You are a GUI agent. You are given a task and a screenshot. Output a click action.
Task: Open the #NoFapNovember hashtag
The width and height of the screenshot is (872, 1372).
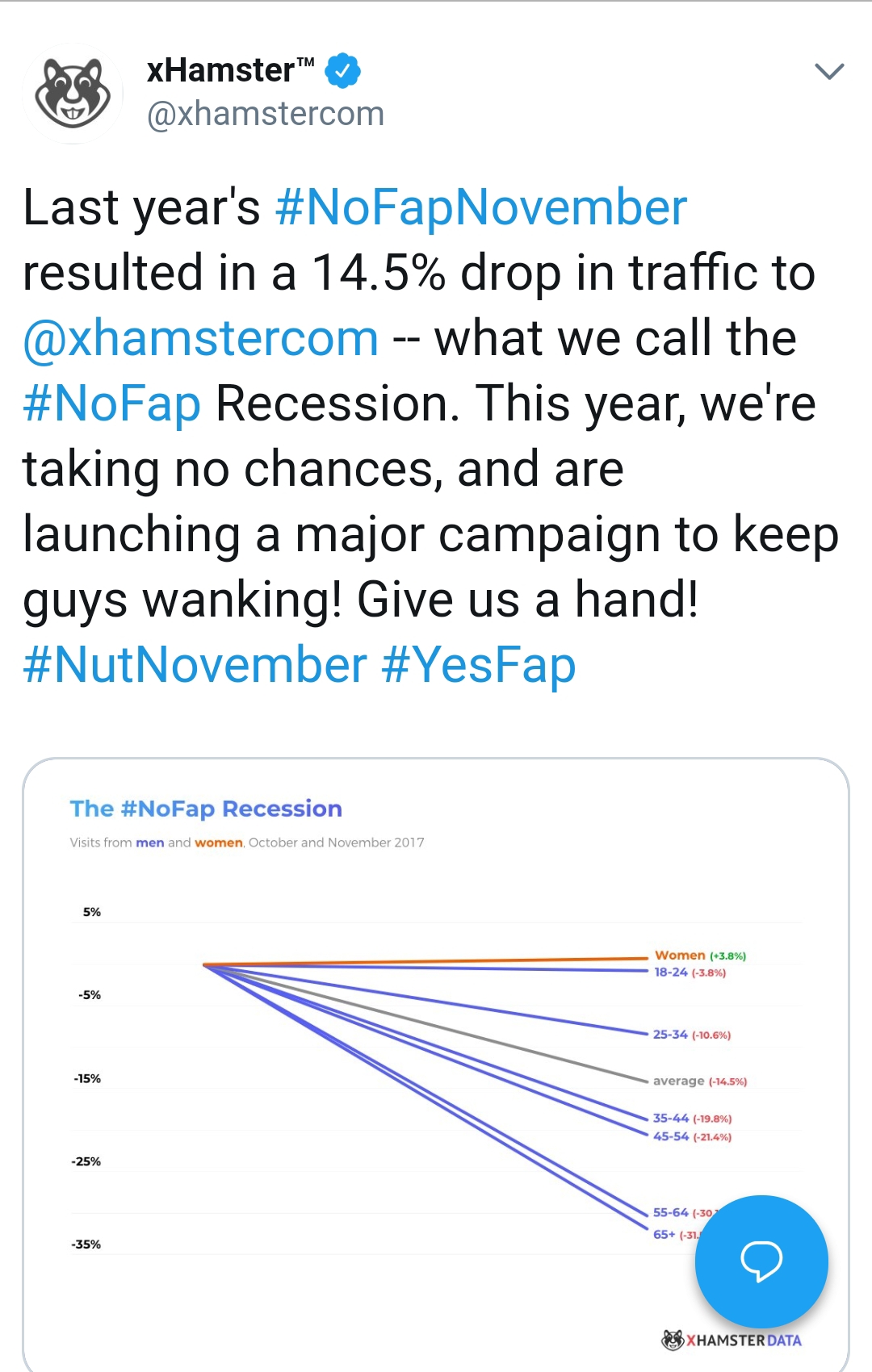click(x=480, y=207)
